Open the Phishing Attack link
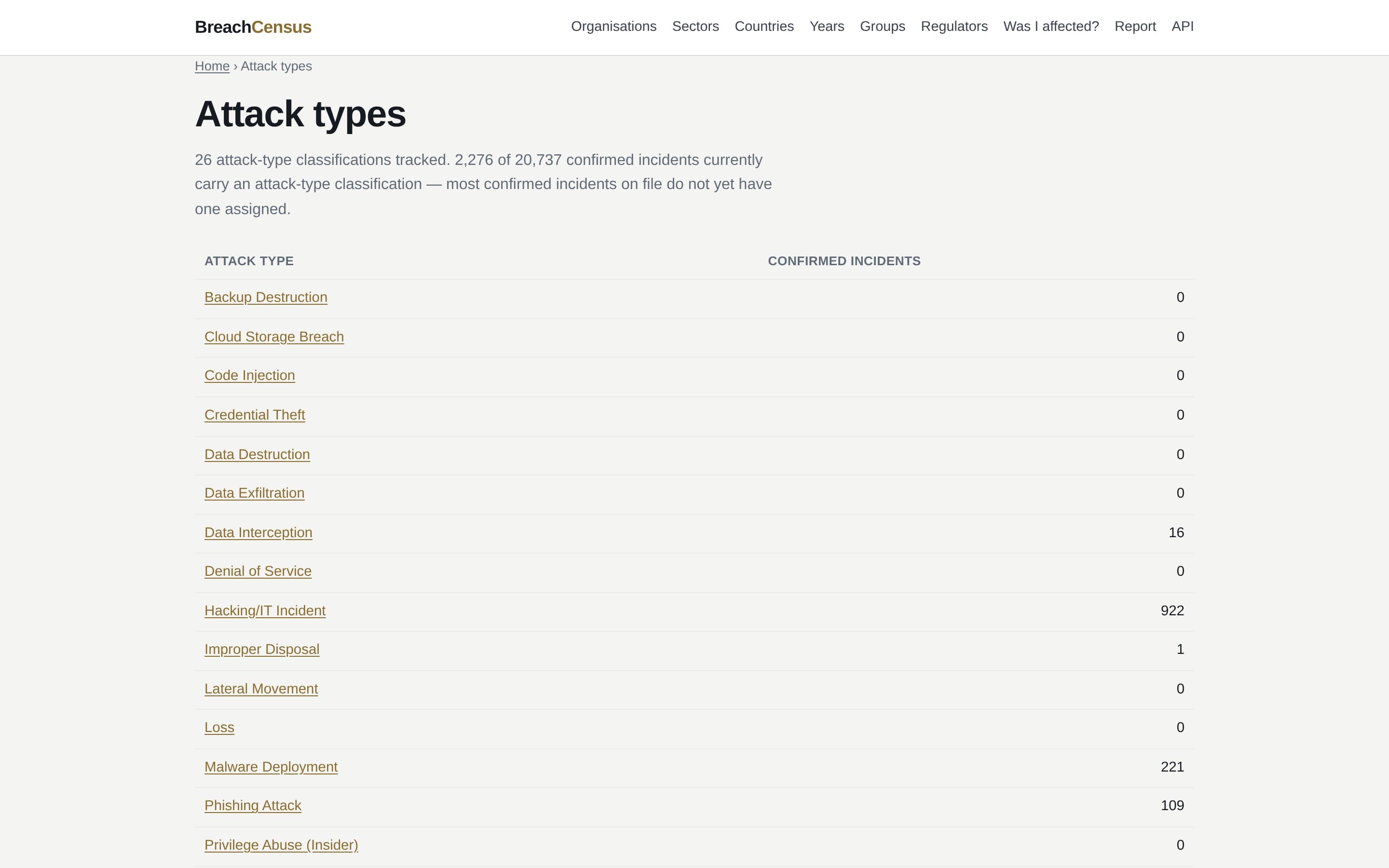1389x868 pixels. click(x=253, y=805)
